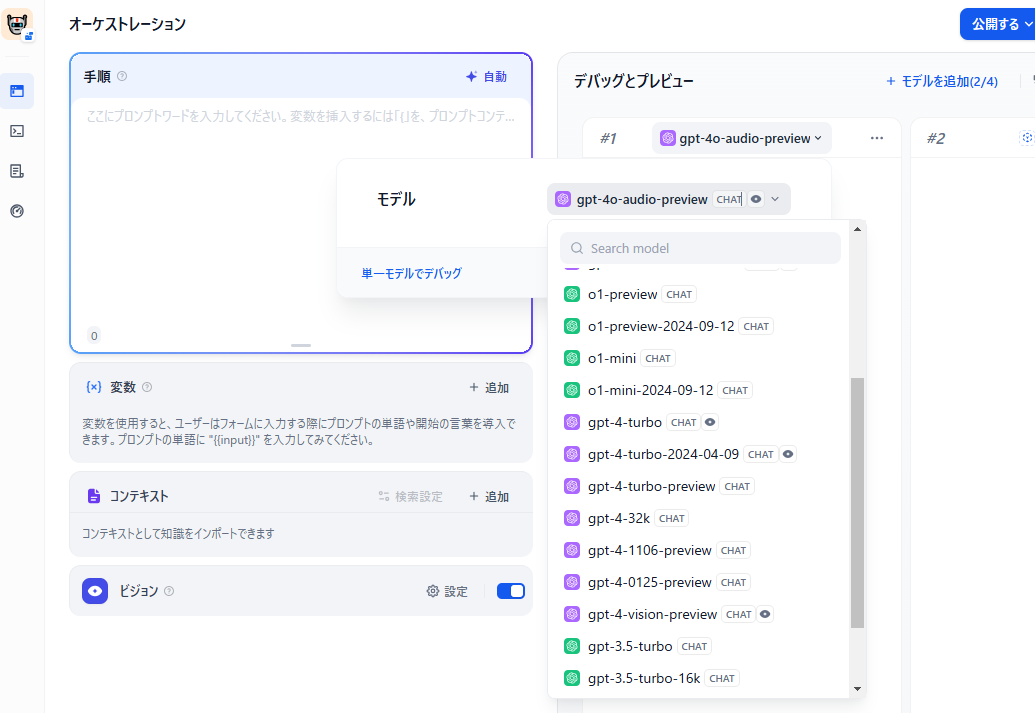Image resolution: width=1035 pixels, height=713 pixels.
Task: Click 追加 in the 変数 section
Action: (489, 388)
